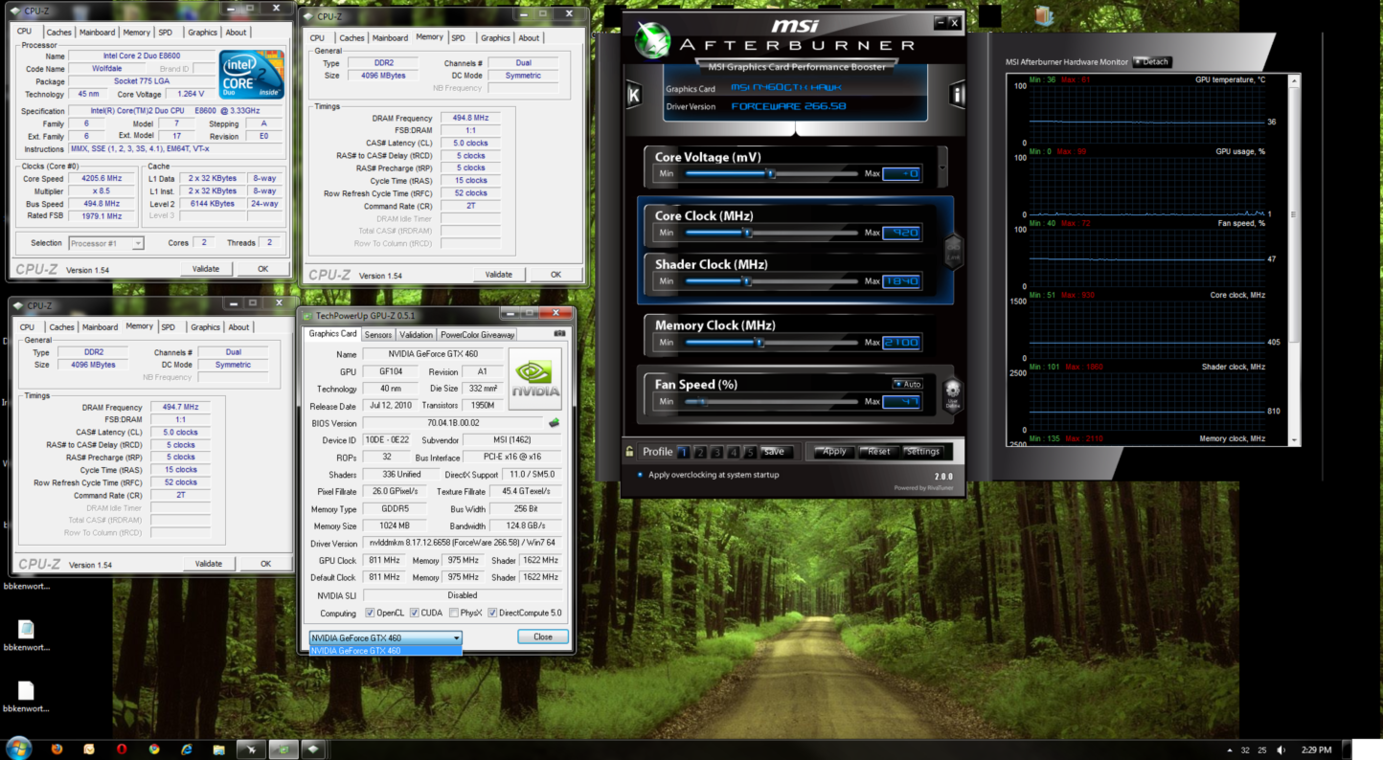
Task: Click the last diamond taskbar icon
Action: [314, 749]
